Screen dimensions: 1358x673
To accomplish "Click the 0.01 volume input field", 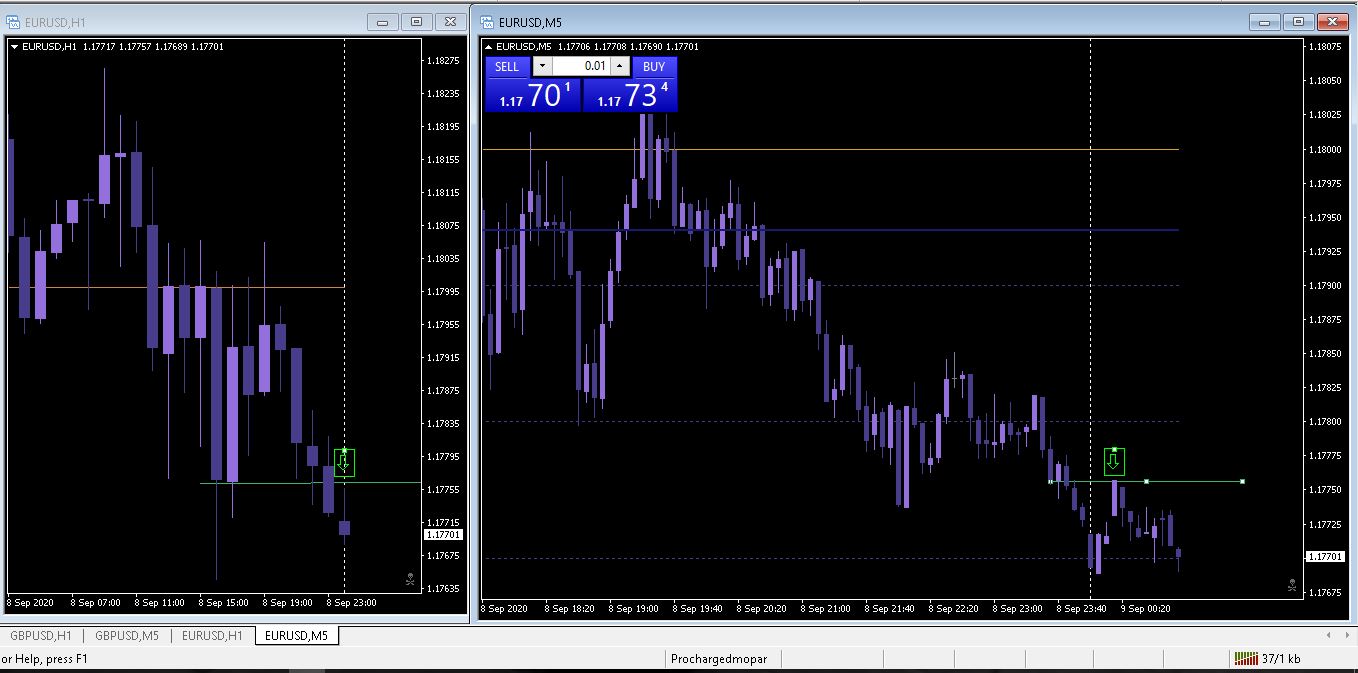I will point(580,66).
